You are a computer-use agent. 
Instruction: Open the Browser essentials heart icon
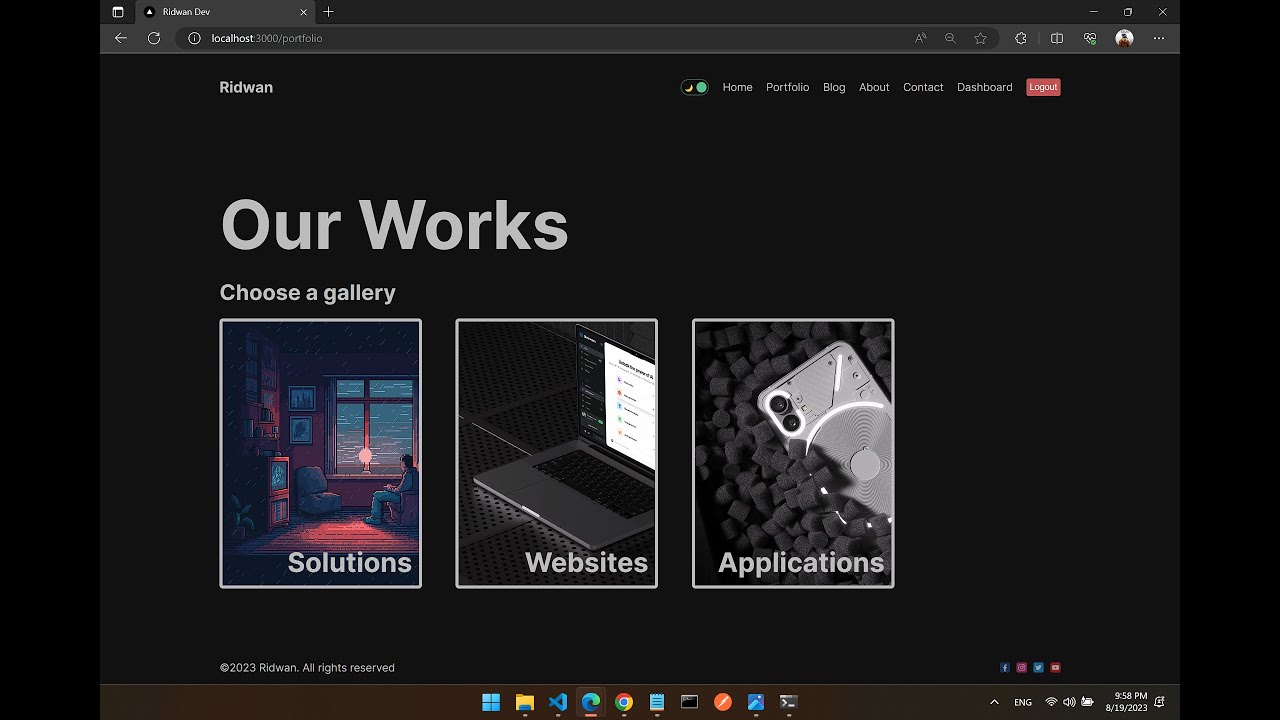[x=1090, y=38]
